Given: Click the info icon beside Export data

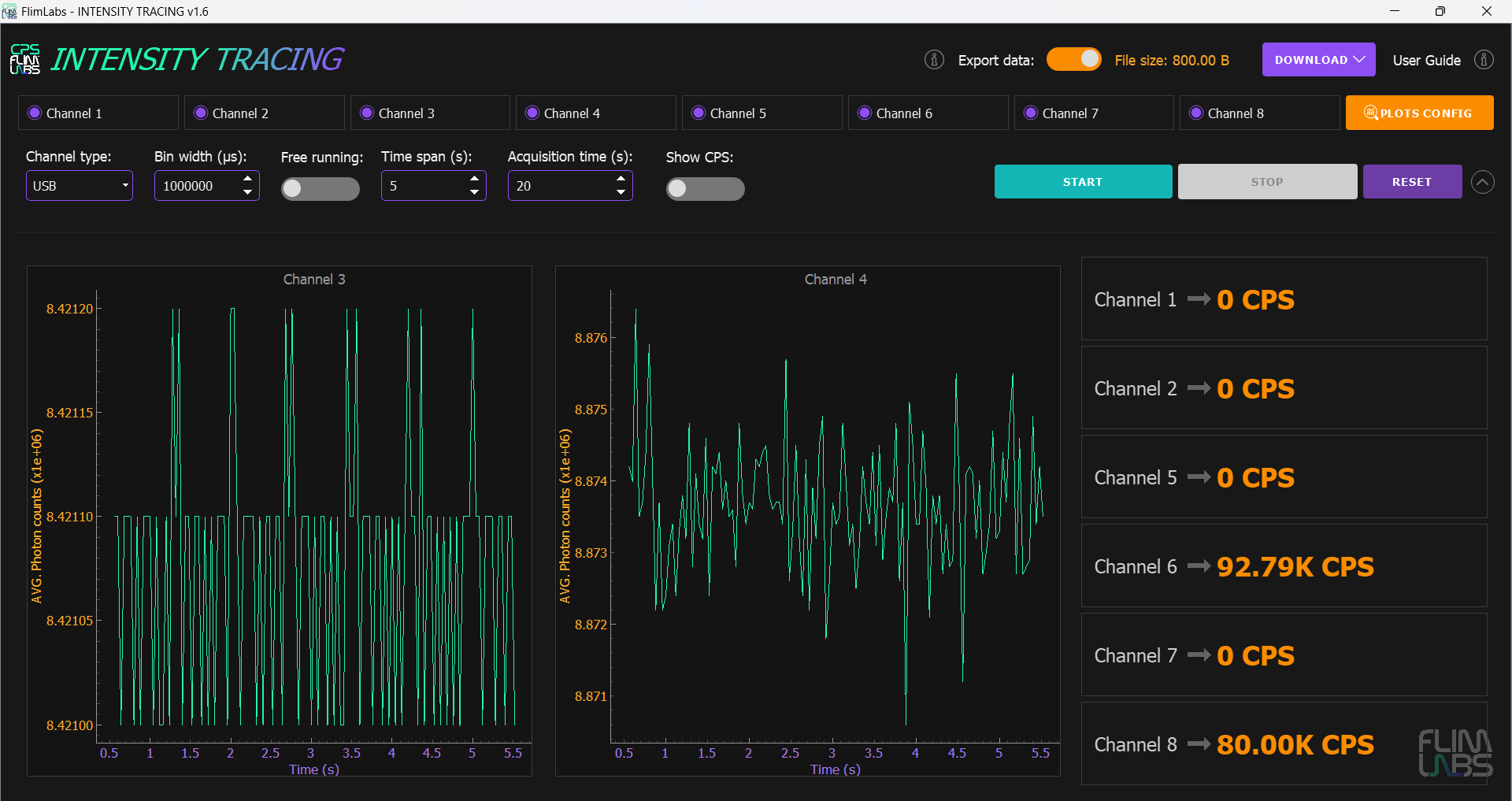Looking at the screenshot, I should coord(934,60).
